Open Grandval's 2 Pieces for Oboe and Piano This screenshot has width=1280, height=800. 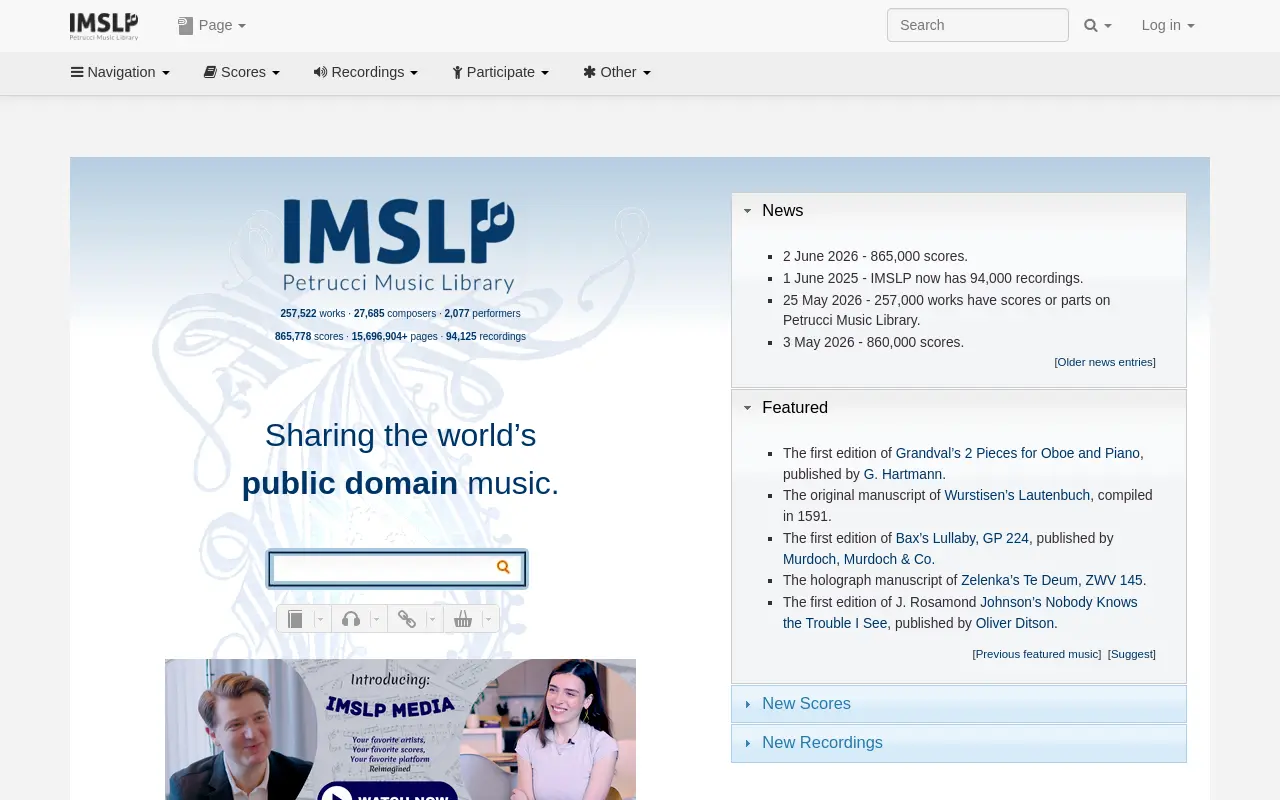1017,453
